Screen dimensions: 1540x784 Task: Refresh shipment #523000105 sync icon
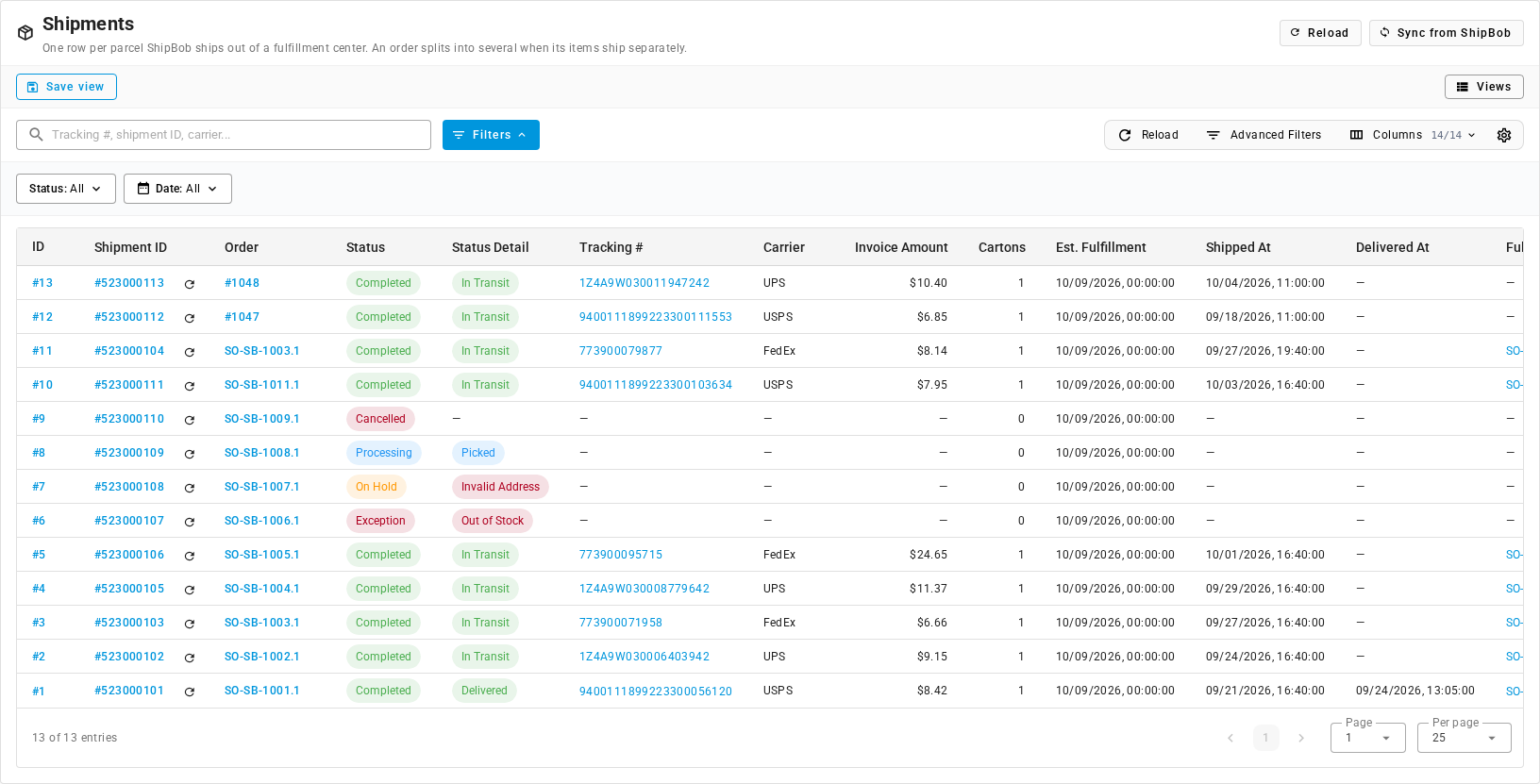[x=189, y=590]
